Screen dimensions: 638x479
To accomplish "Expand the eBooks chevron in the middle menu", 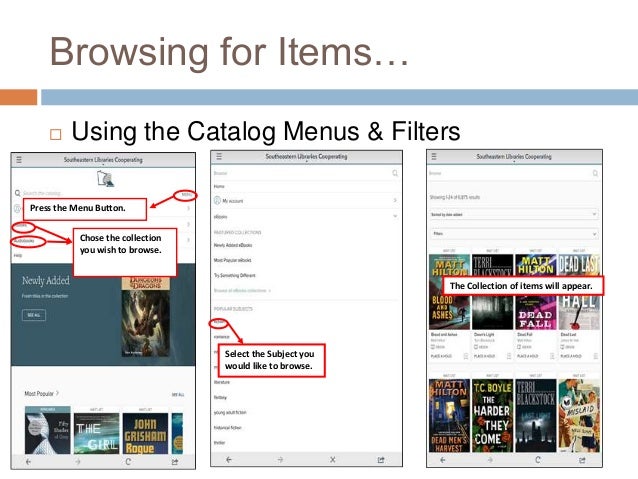I will point(395,216).
